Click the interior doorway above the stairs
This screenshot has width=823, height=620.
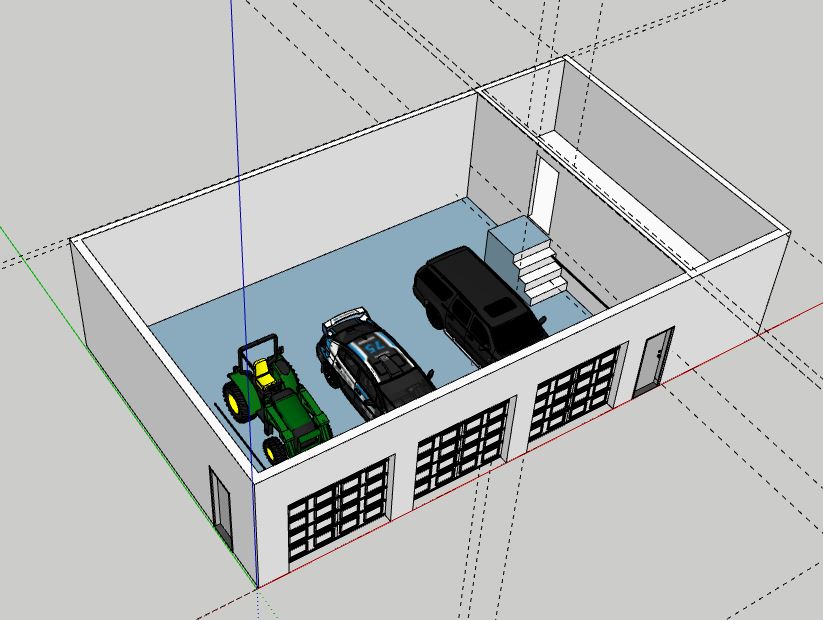pos(545,193)
